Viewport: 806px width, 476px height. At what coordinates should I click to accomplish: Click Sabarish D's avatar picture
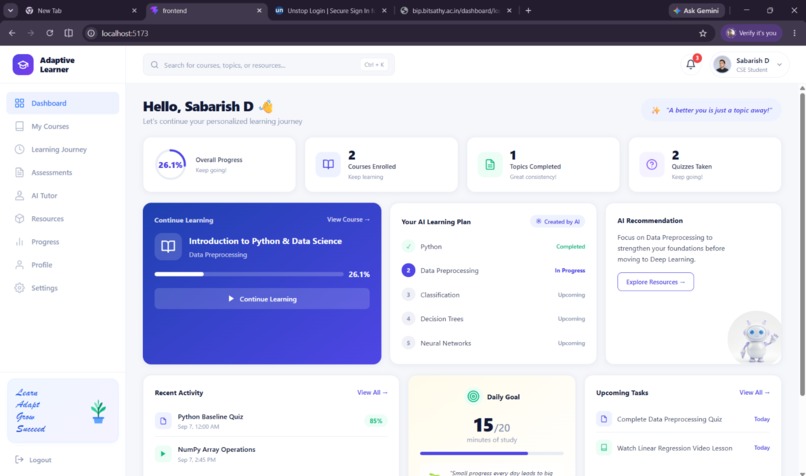[x=722, y=65]
